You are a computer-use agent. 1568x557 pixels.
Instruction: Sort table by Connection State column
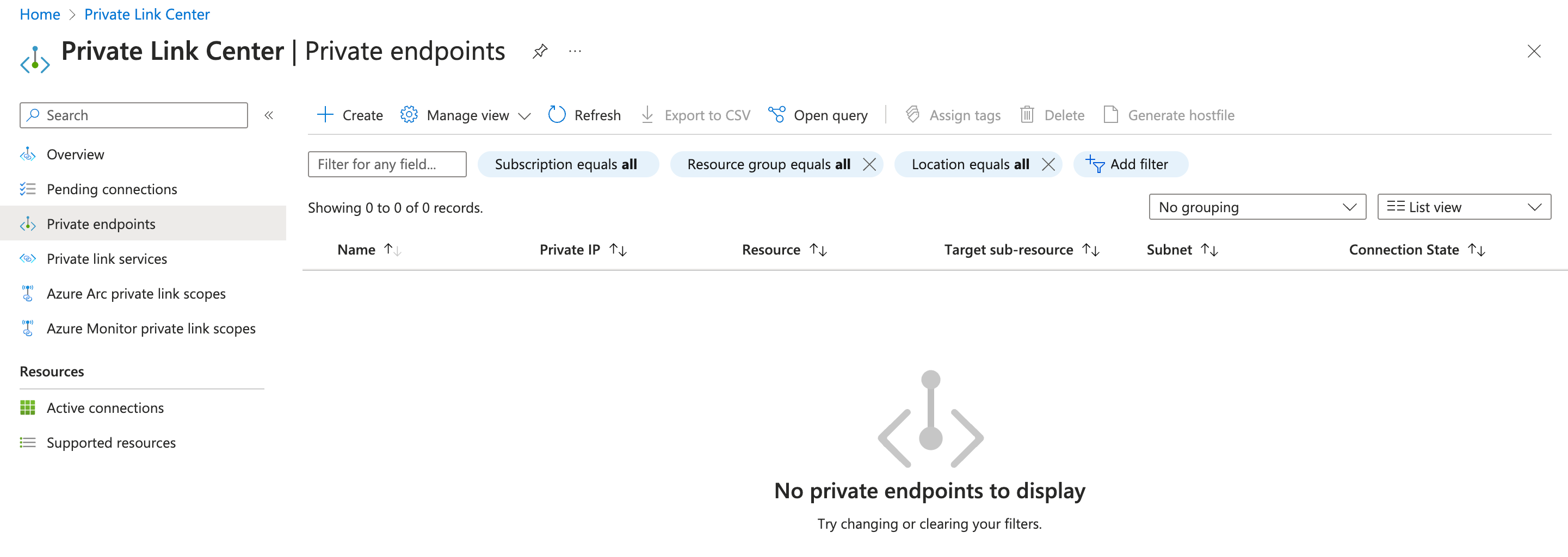pyautogui.click(x=1404, y=250)
